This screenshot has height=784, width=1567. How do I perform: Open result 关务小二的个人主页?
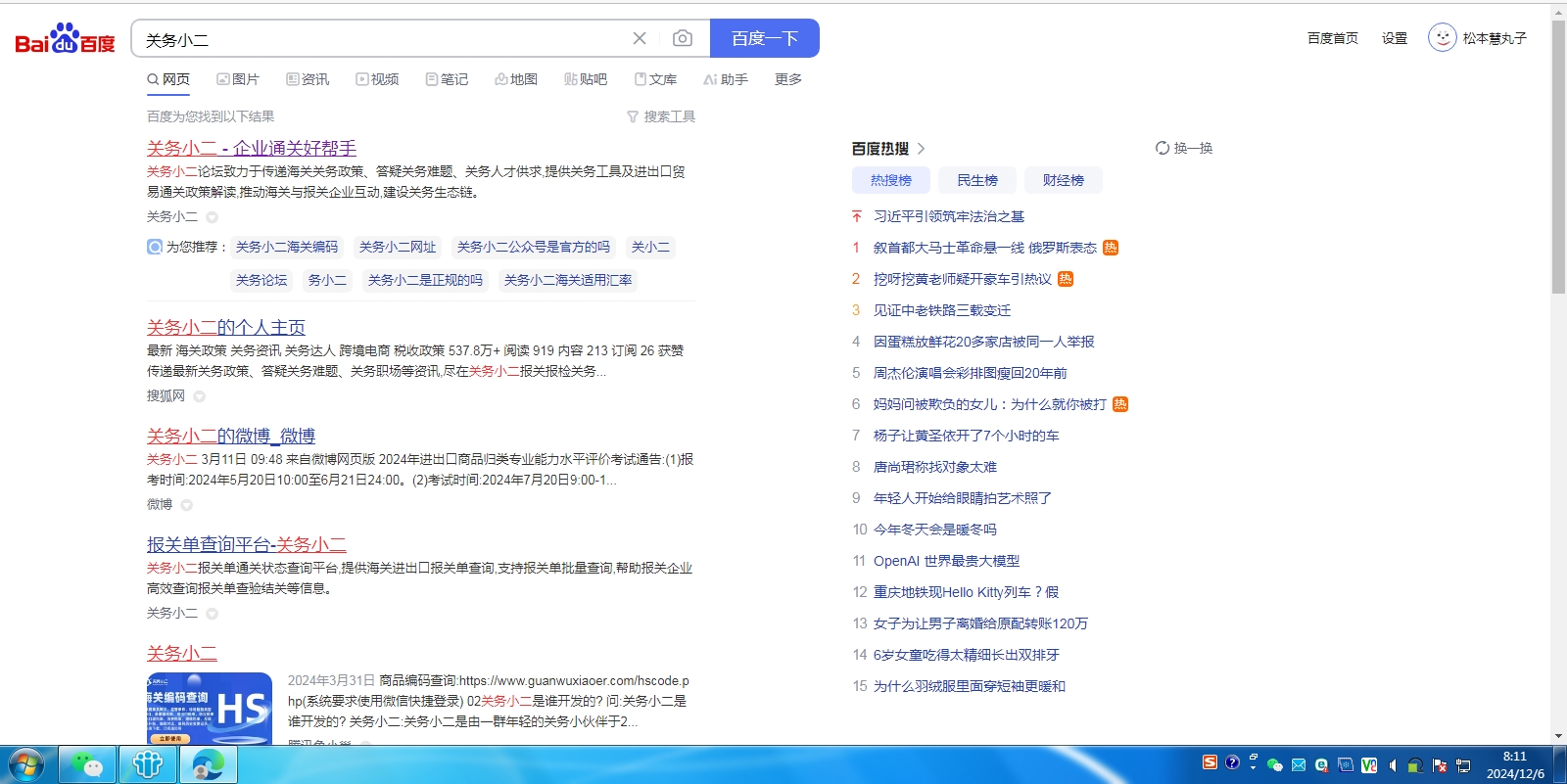226,327
